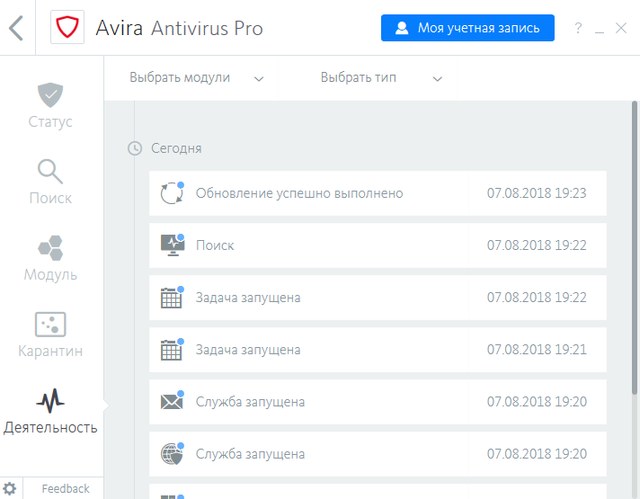Click the clock icon beside Сегодня
This screenshot has width=640, height=499.
pyautogui.click(x=135, y=148)
